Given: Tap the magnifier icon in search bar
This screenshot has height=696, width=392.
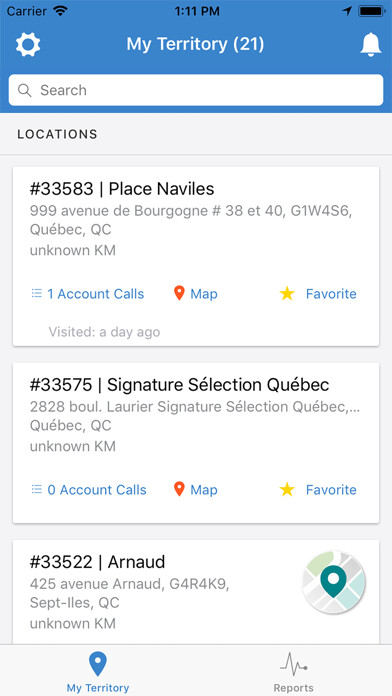Looking at the screenshot, I should [24, 91].
